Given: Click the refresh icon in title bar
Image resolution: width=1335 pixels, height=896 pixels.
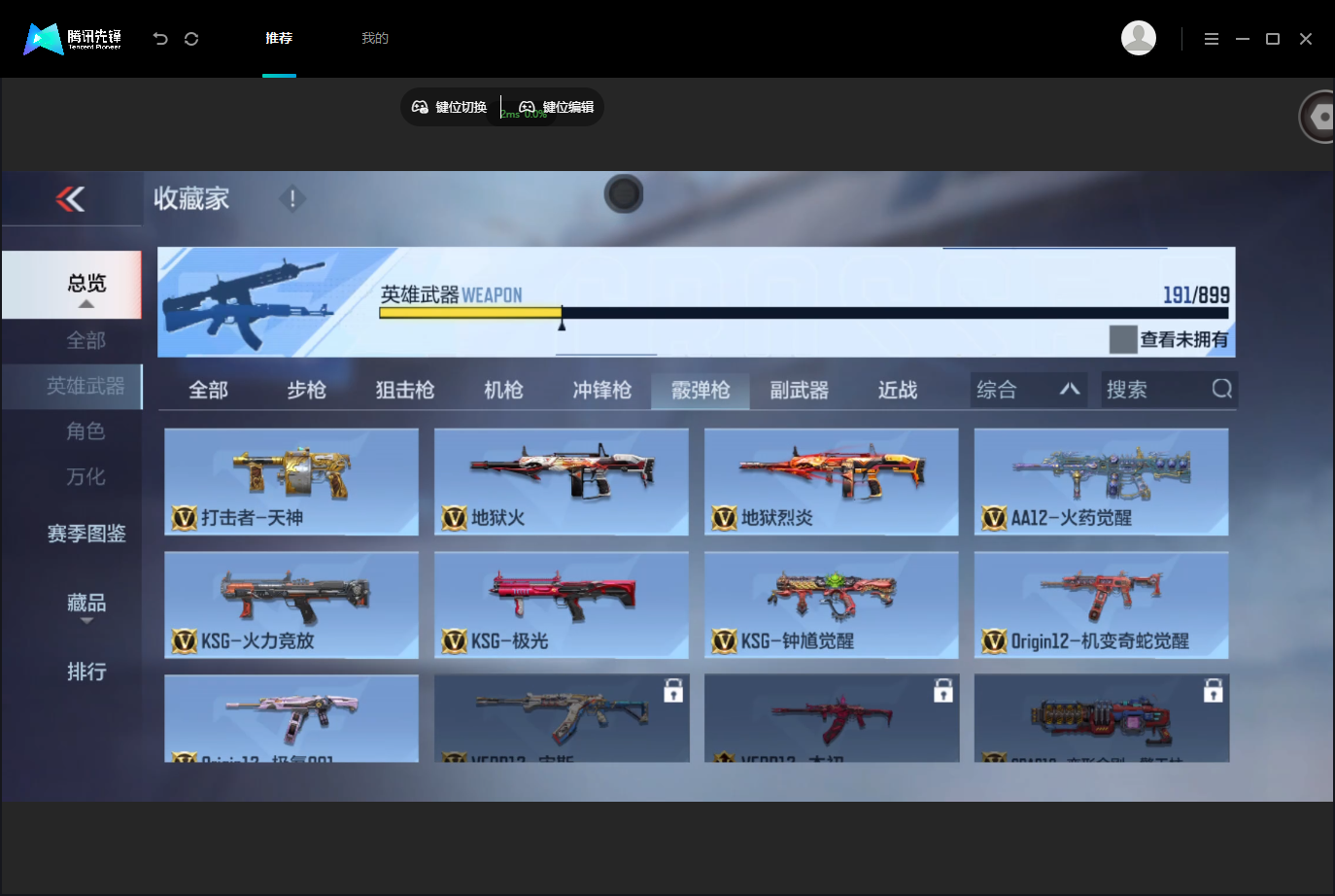Looking at the screenshot, I should 191,39.
